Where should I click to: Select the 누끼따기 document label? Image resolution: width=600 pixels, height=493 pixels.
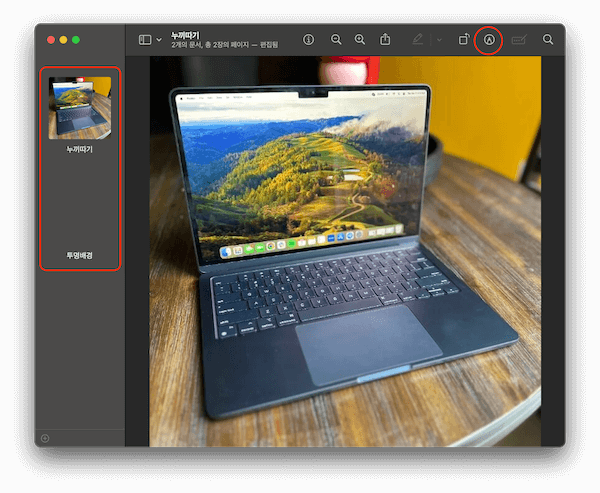point(80,149)
